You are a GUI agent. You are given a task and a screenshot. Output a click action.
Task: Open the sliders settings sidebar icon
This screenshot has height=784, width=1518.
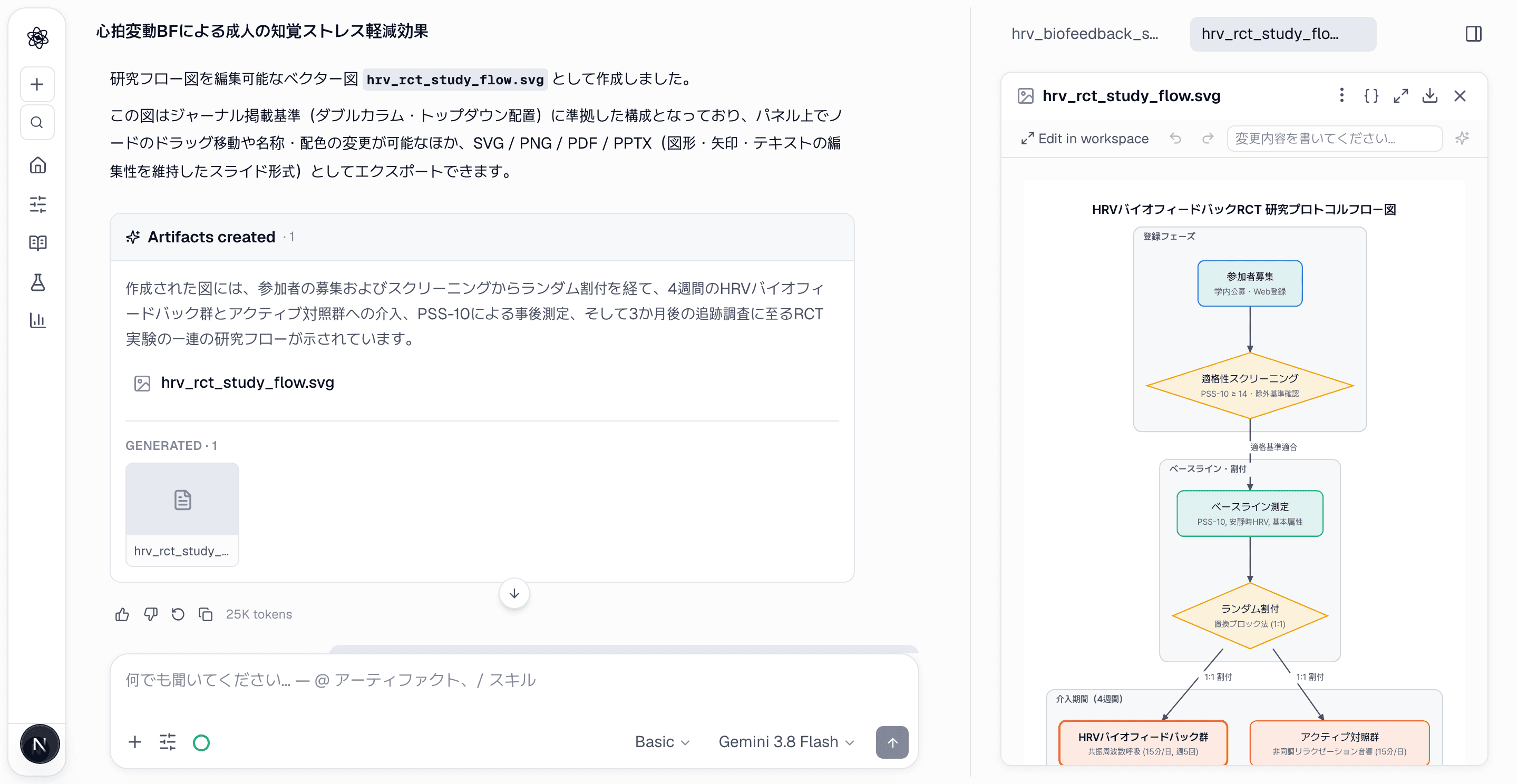(x=38, y=204)
